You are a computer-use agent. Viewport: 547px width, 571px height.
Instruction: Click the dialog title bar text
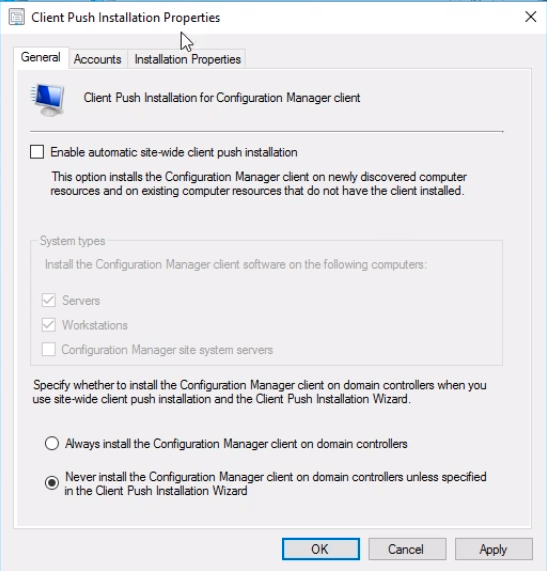126,17
